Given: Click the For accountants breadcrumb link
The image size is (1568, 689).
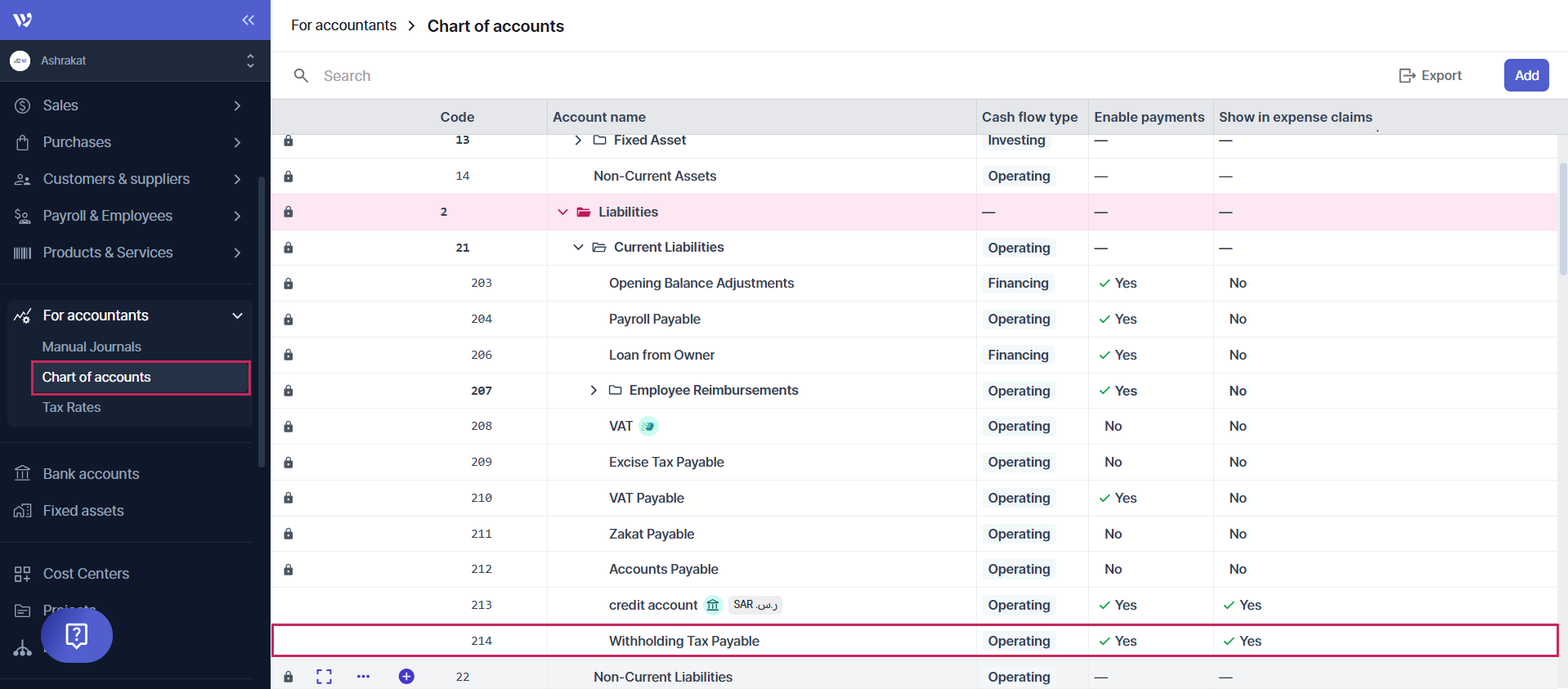Looking at the screenshot, I should tap(343, 25).
